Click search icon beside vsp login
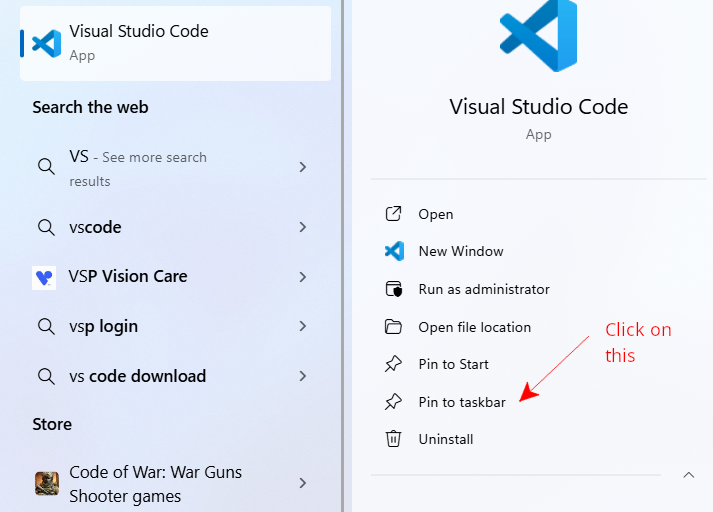 point(46,326)
